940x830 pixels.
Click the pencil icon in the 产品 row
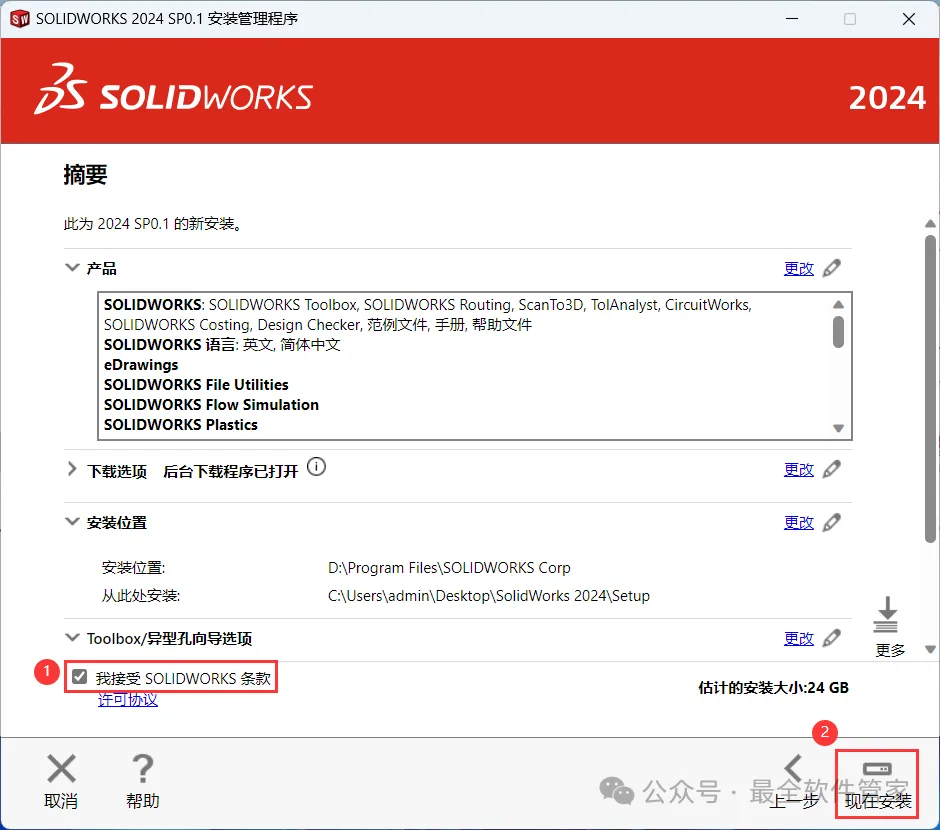pos(831,268)
